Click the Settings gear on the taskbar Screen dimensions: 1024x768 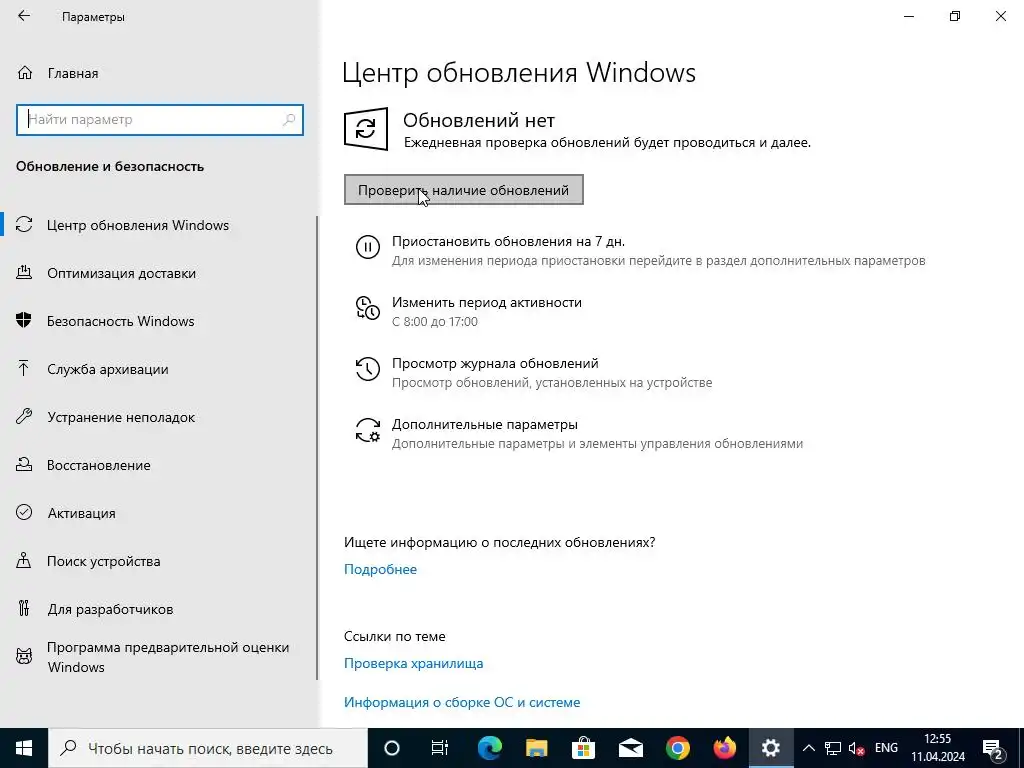click(x=771, y=748)
